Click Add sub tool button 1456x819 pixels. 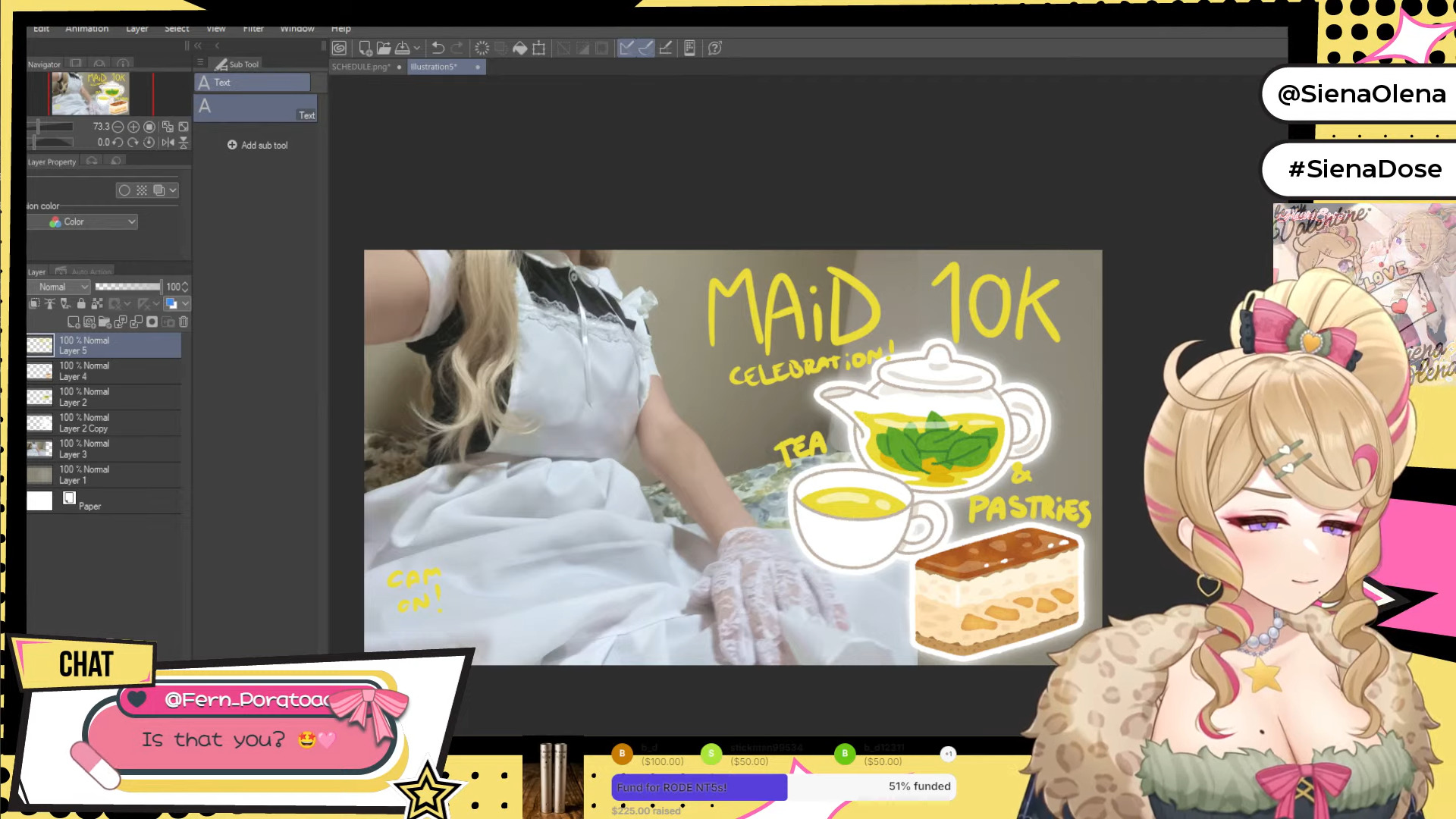(x=257, y=146)
